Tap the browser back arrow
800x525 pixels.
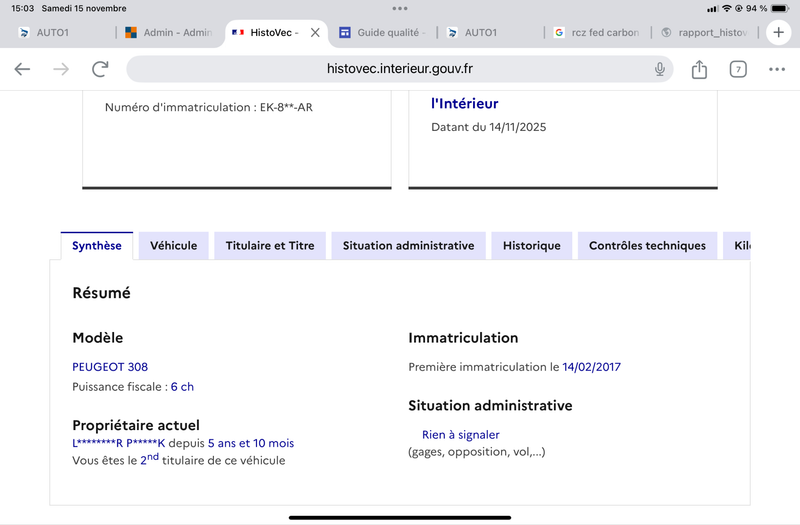pyautogui.click(x=22, y=69)
